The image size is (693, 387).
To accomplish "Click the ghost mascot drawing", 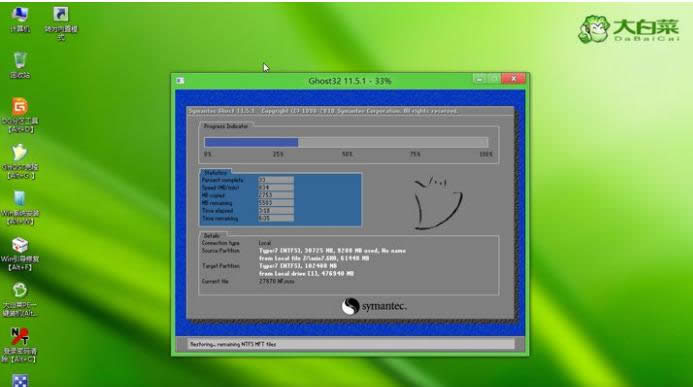I will 438,203.
